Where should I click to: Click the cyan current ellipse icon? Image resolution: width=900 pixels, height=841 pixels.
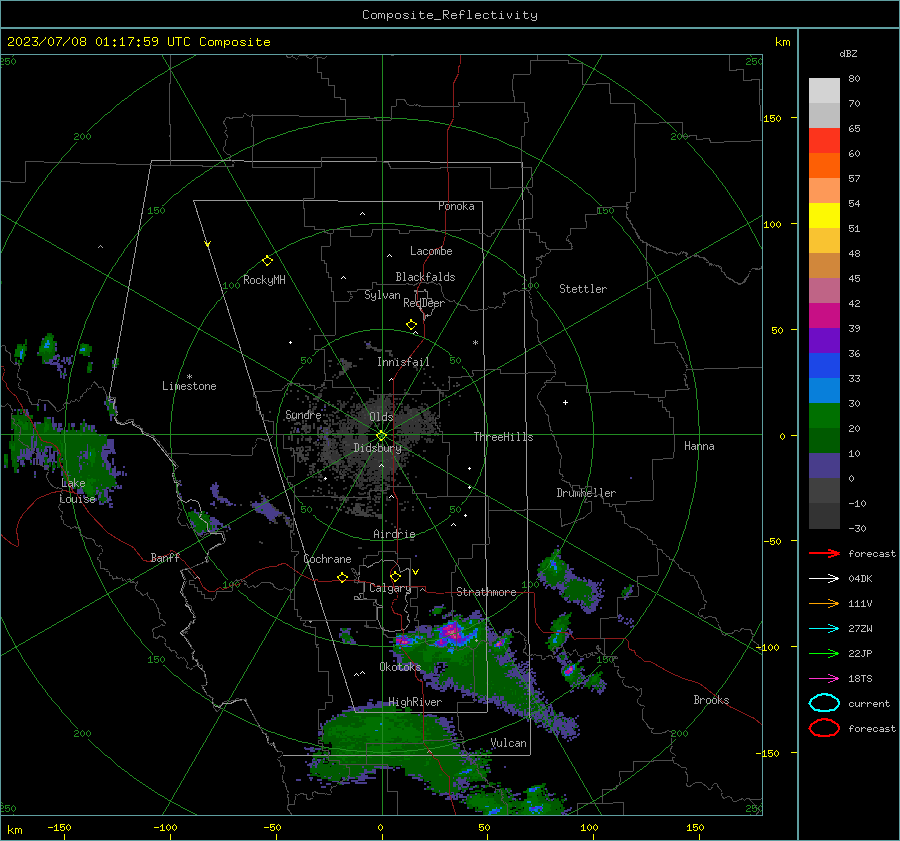(x=824, y=703)
